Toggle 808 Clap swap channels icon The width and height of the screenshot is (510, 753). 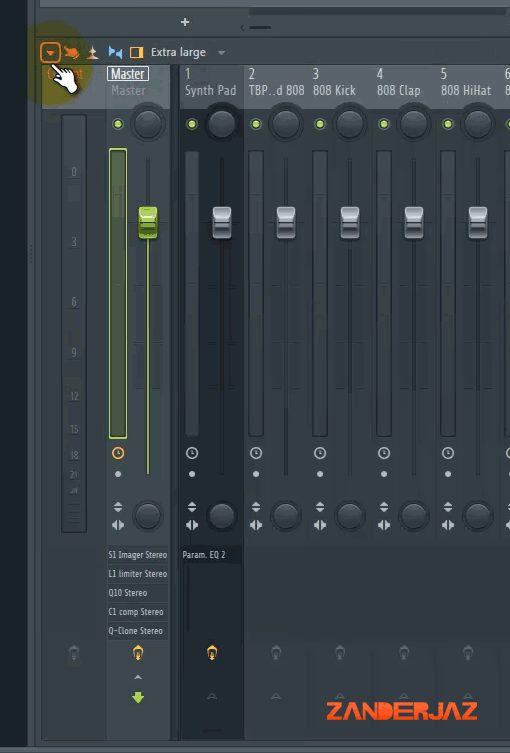[384, 525]
